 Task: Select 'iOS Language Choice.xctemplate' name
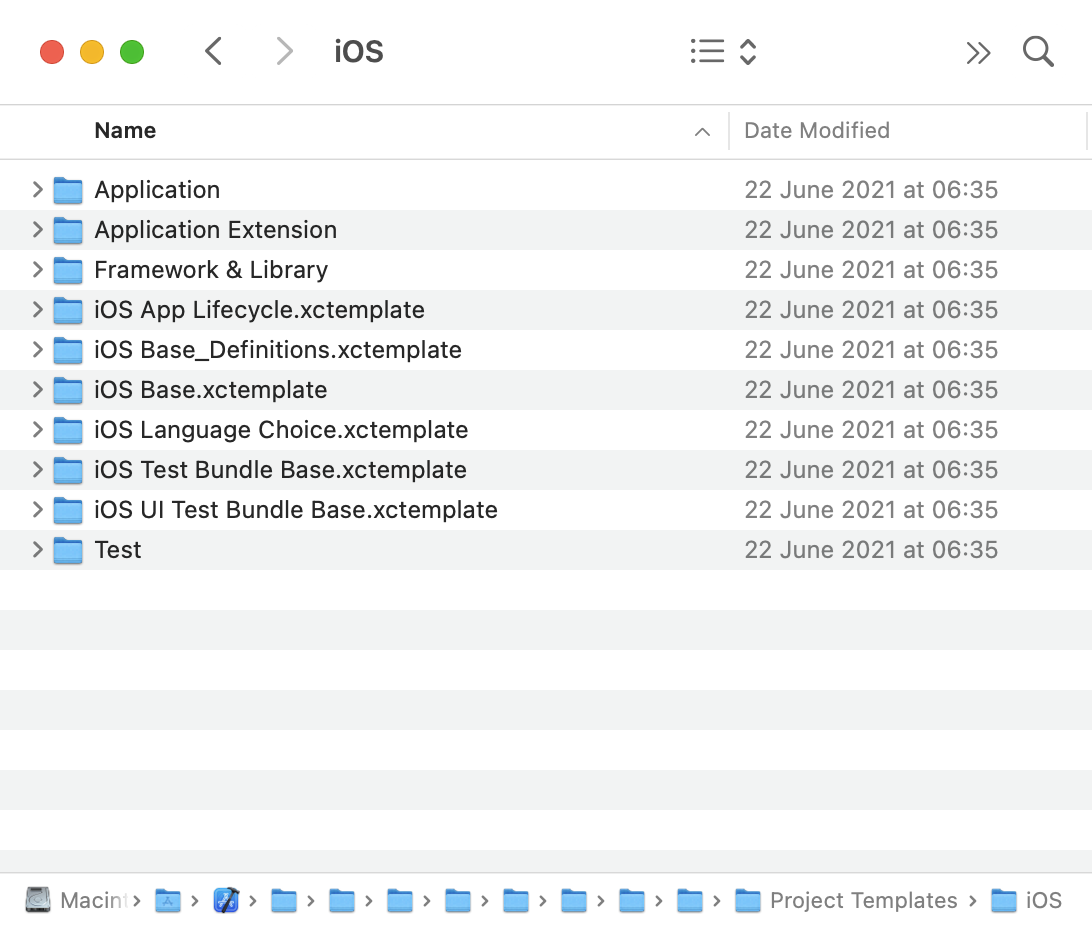tap(281, 430)
